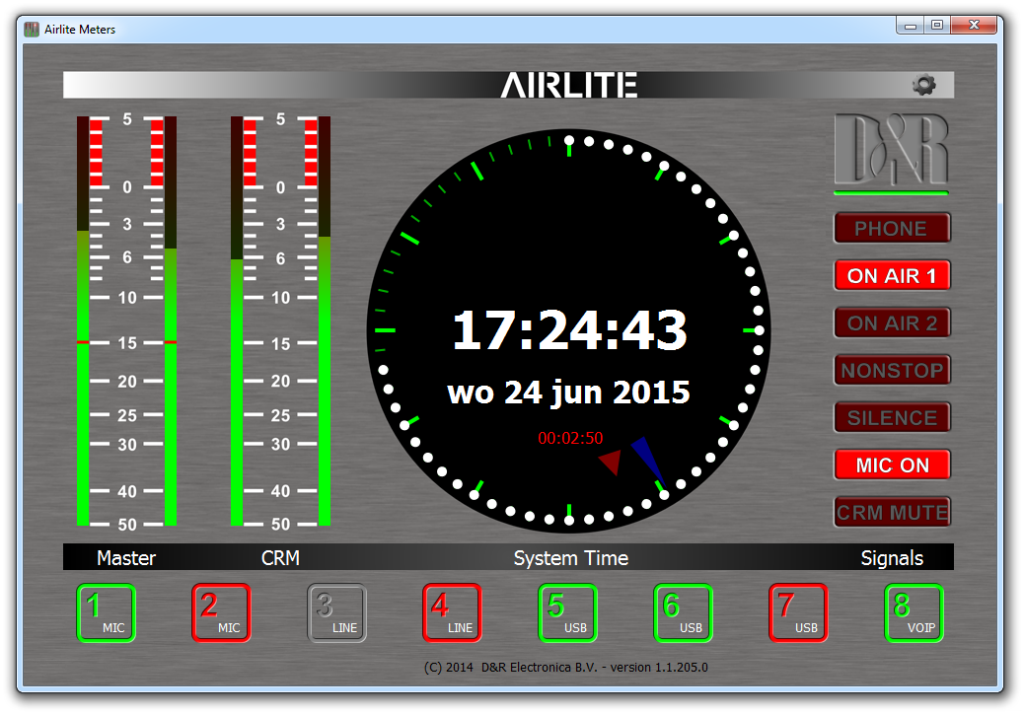
Task: Click the SILENCE status button
Action: [892, 417]
